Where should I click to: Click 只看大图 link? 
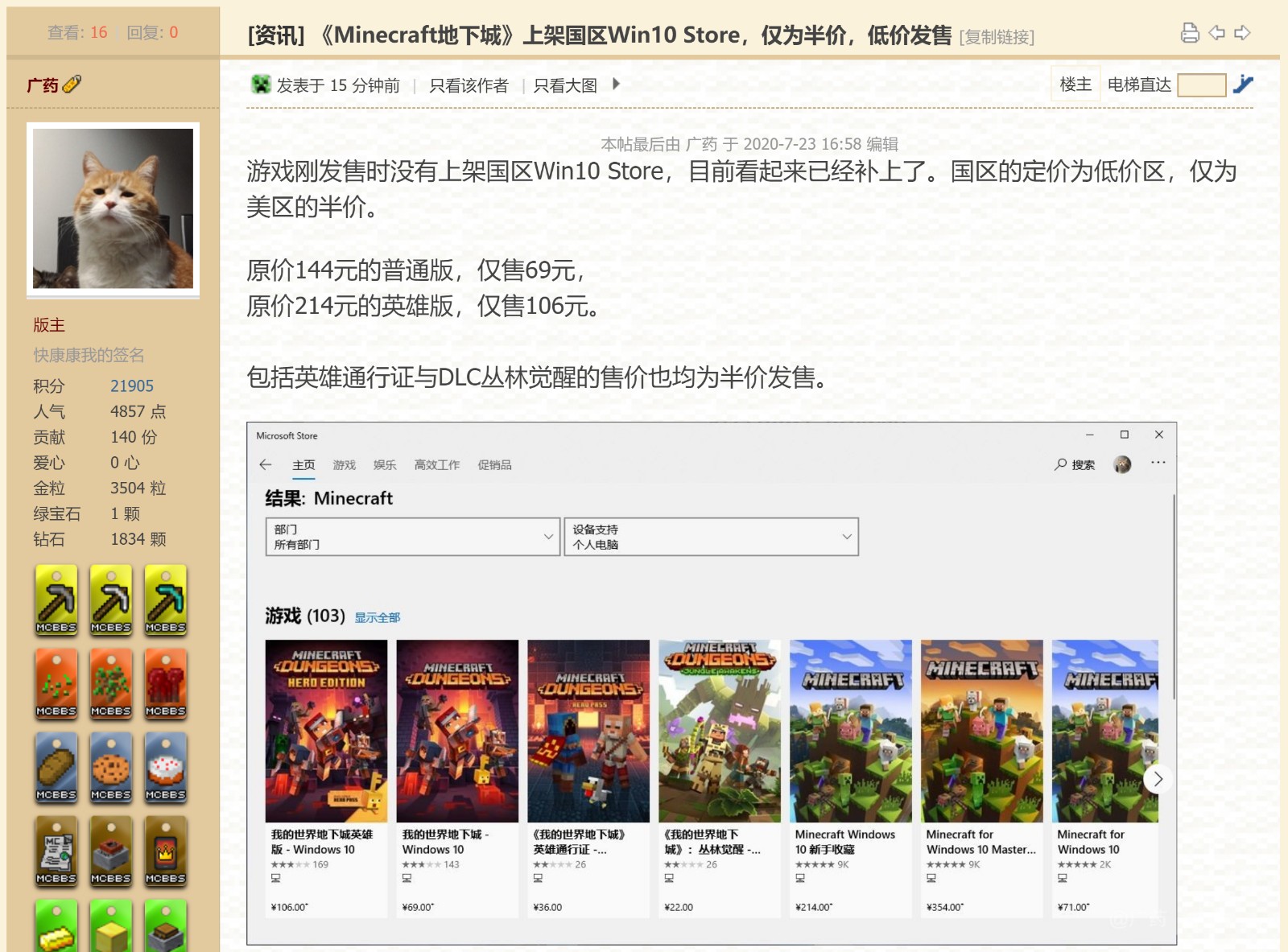565,85
